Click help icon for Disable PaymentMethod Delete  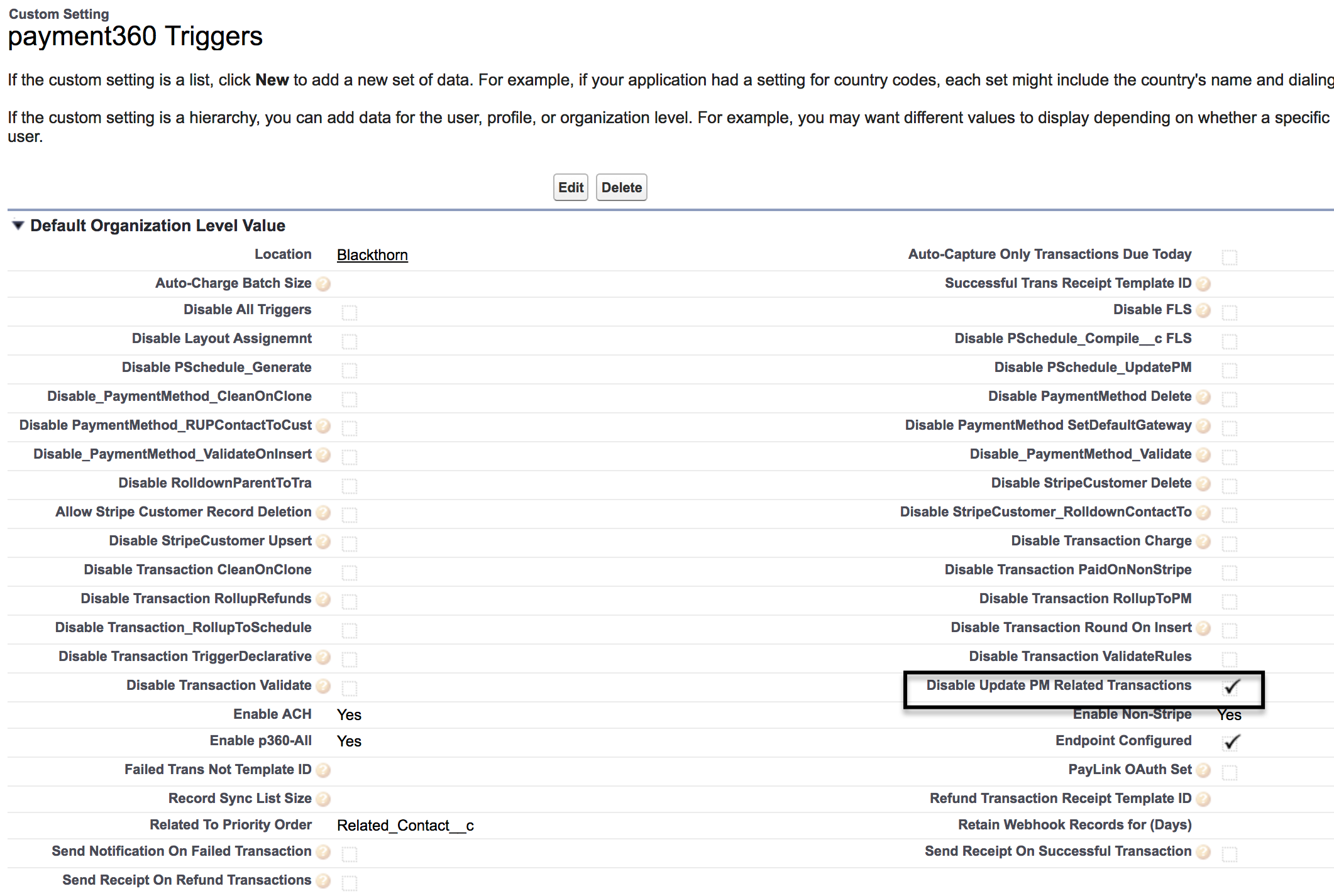point(1203,397)
